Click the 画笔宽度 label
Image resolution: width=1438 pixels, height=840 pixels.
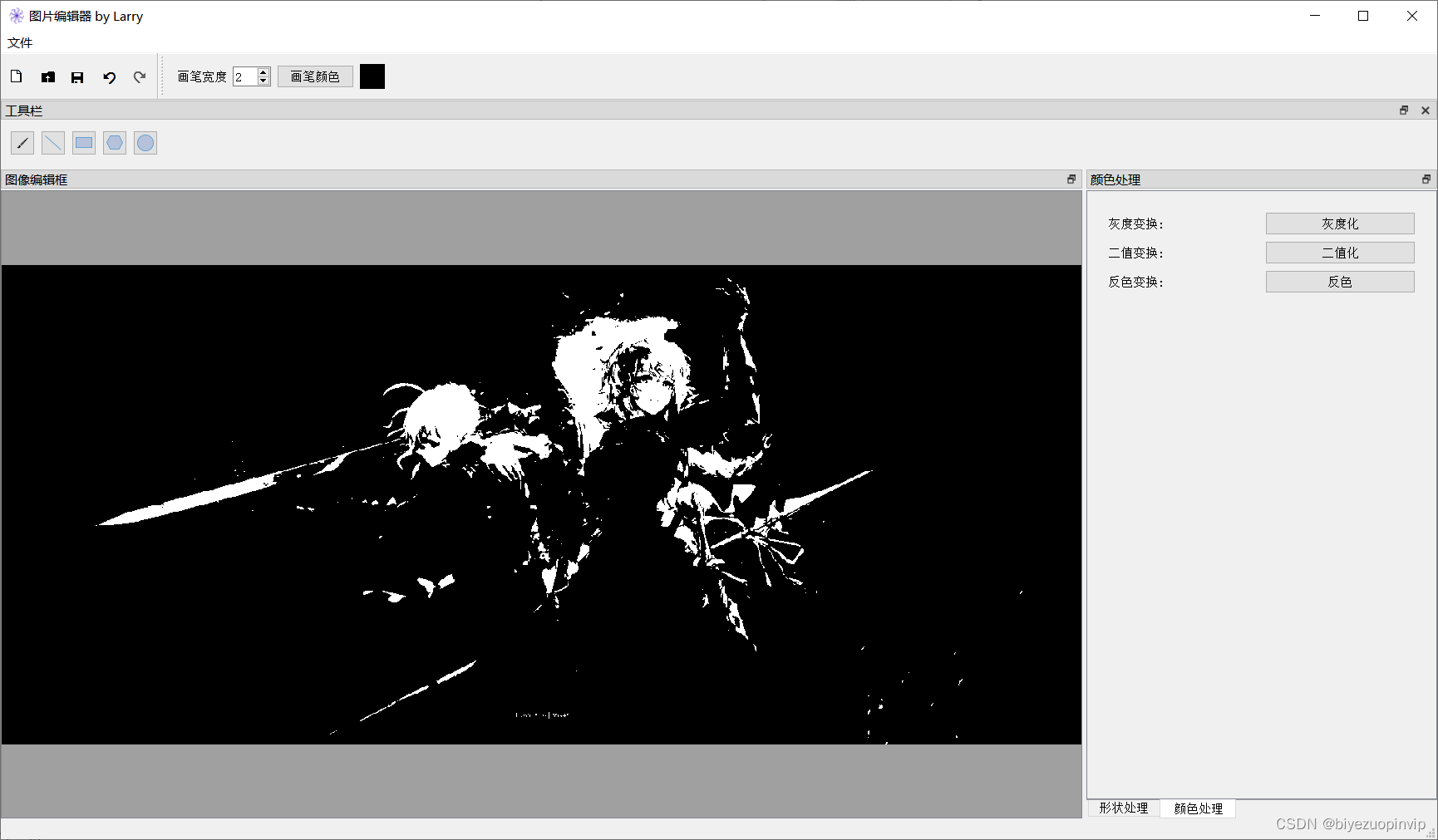coord(202,76)
